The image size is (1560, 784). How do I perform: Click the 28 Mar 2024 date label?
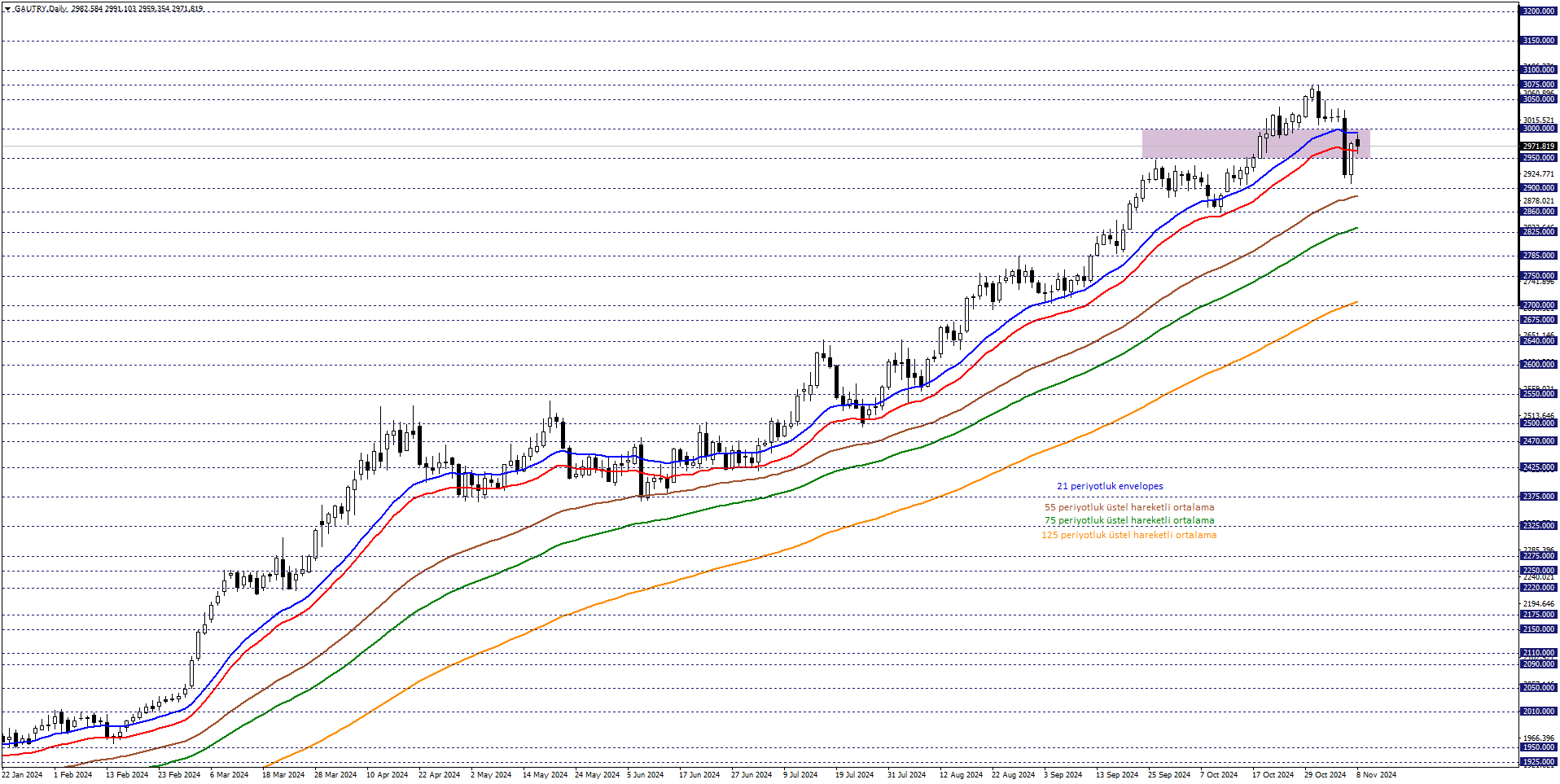335,775
